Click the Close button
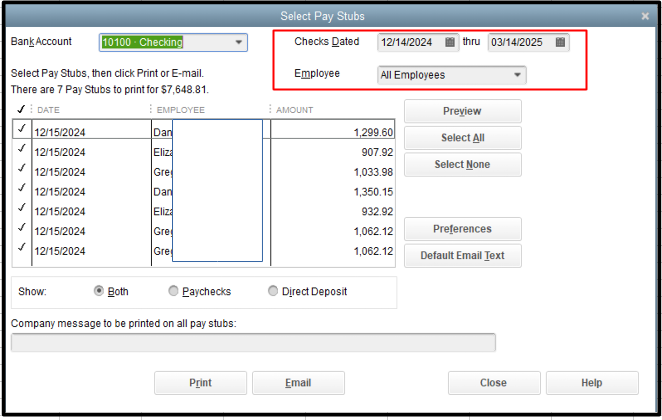 (x=494, y=383)
